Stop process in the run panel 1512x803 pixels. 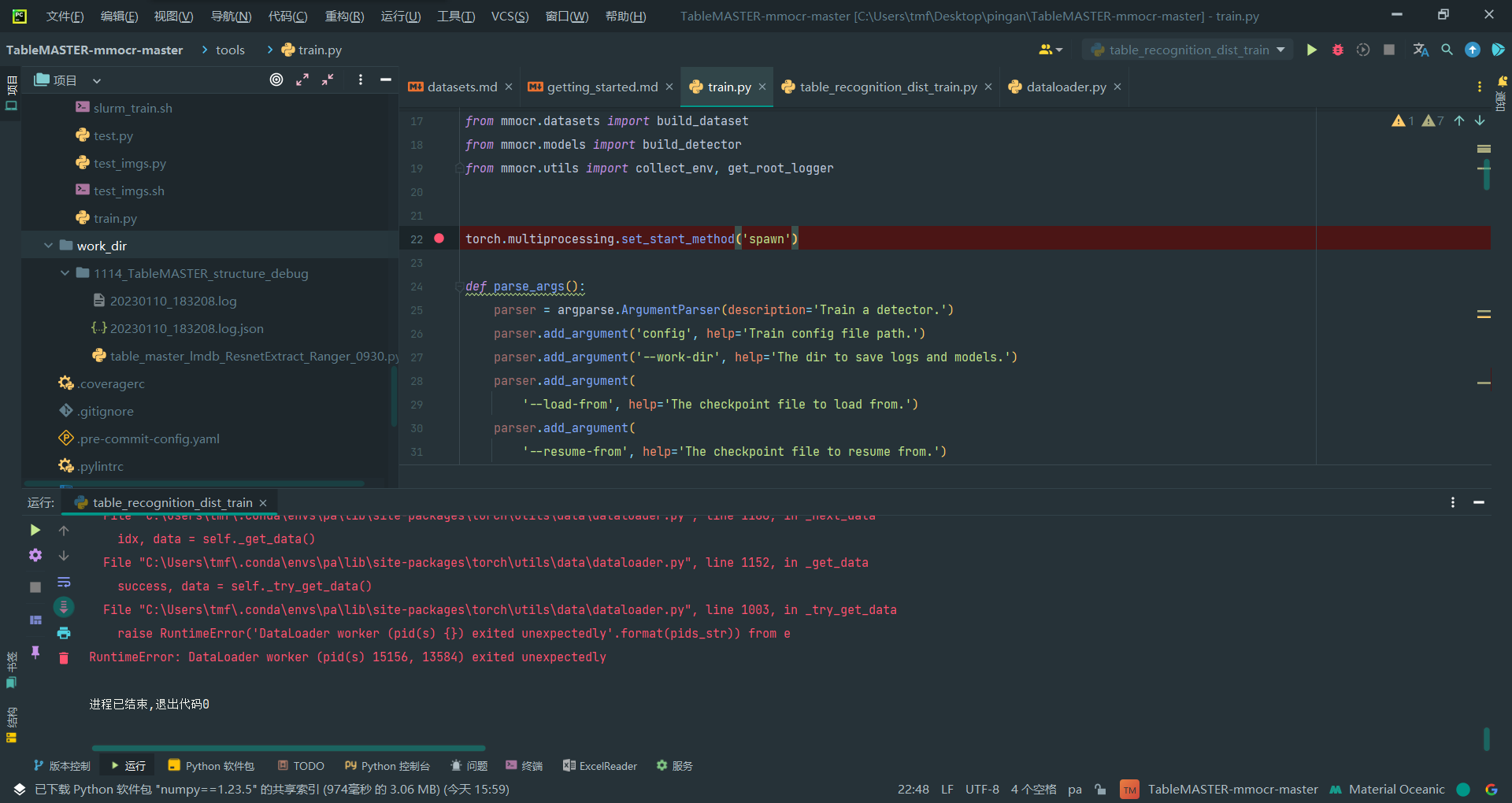tap(35, 587)
